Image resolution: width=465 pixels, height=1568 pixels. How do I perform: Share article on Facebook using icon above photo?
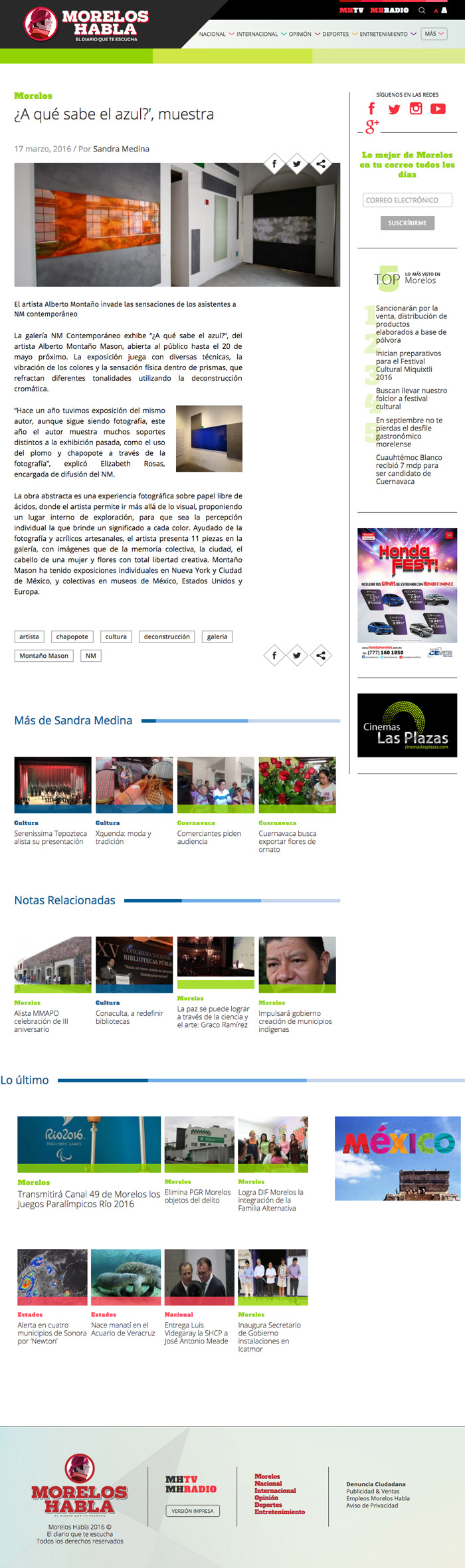click(x=274, y=163)
